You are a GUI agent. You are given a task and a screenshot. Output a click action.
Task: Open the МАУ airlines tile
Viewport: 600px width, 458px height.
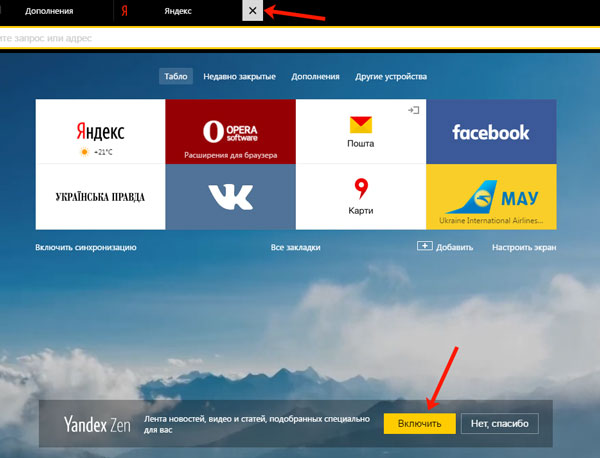point(491,196)
